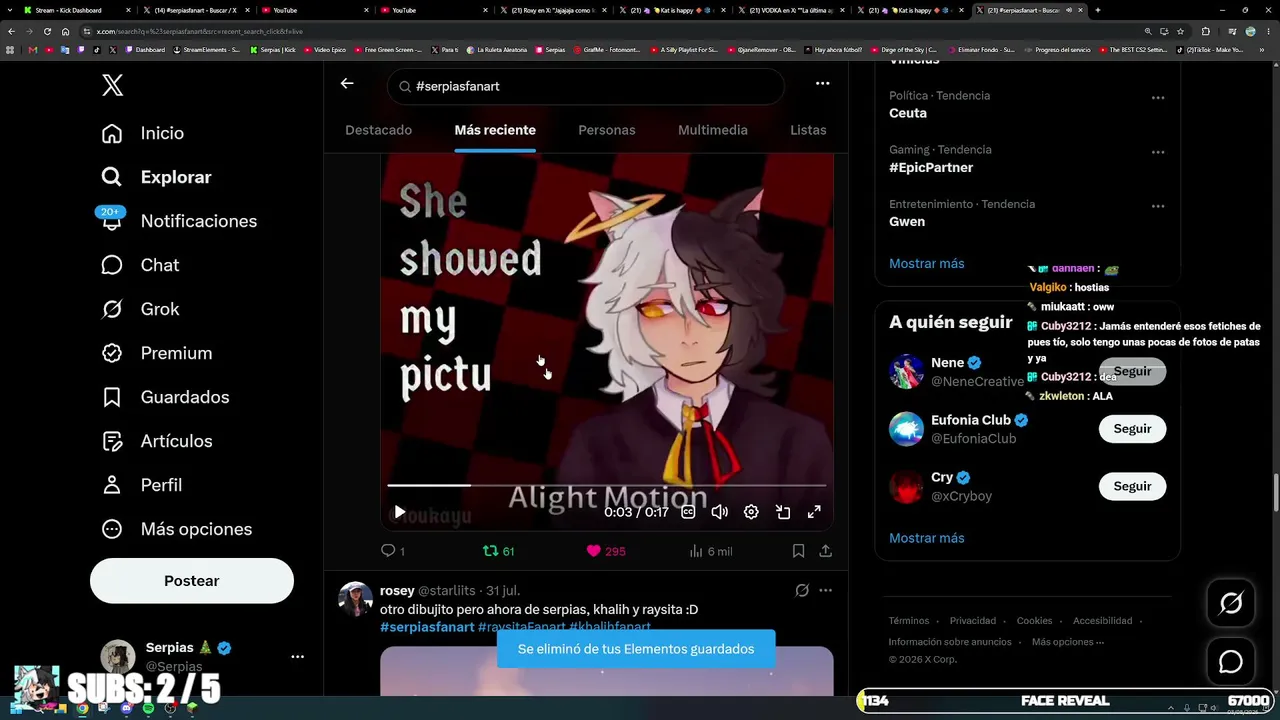Play the fanart video

tap(400, 512)
